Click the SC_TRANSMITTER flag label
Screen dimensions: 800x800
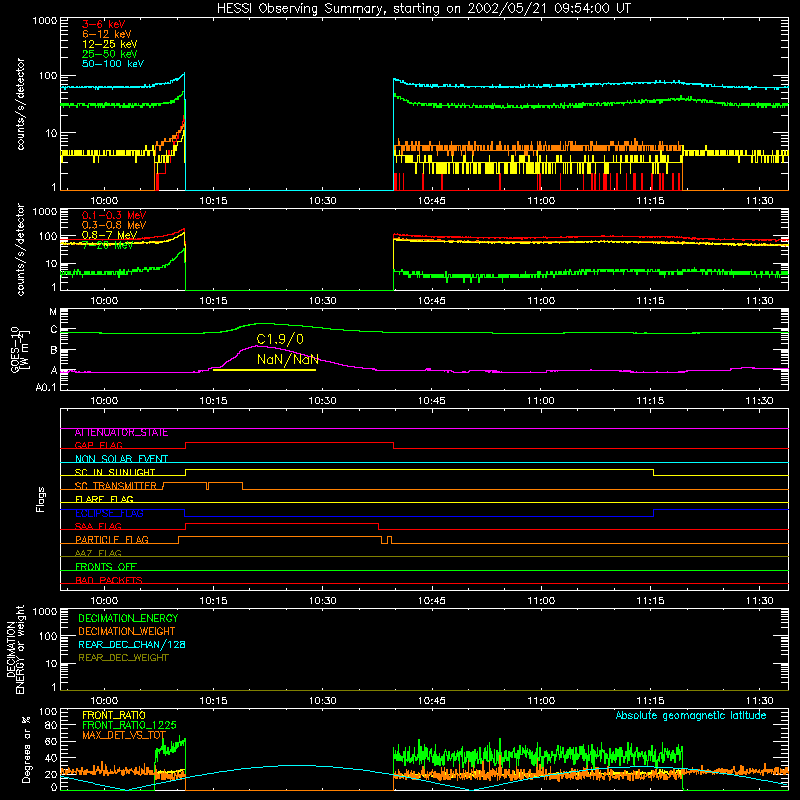coord(115,486)
